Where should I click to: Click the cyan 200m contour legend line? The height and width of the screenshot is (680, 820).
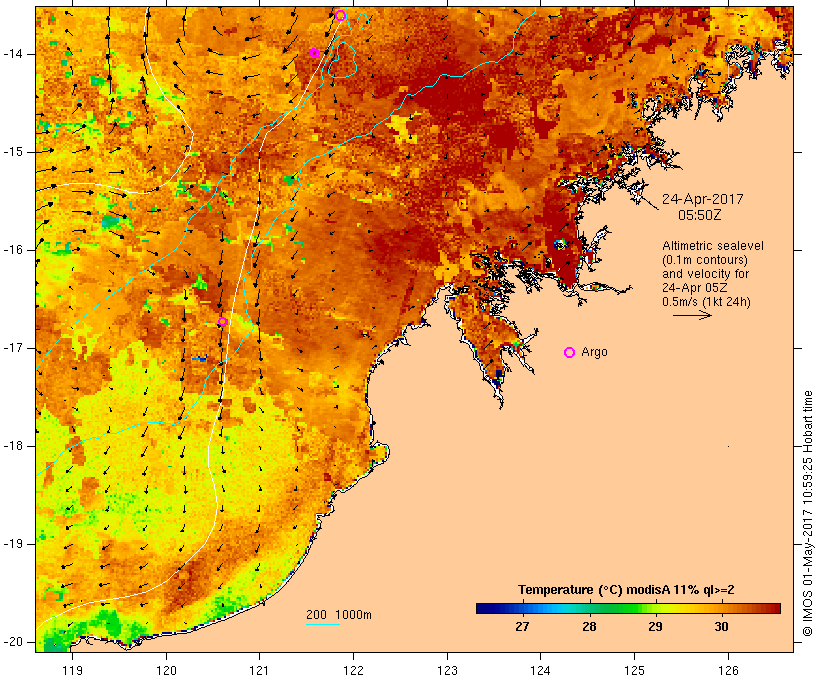click(x=323, y=624)
